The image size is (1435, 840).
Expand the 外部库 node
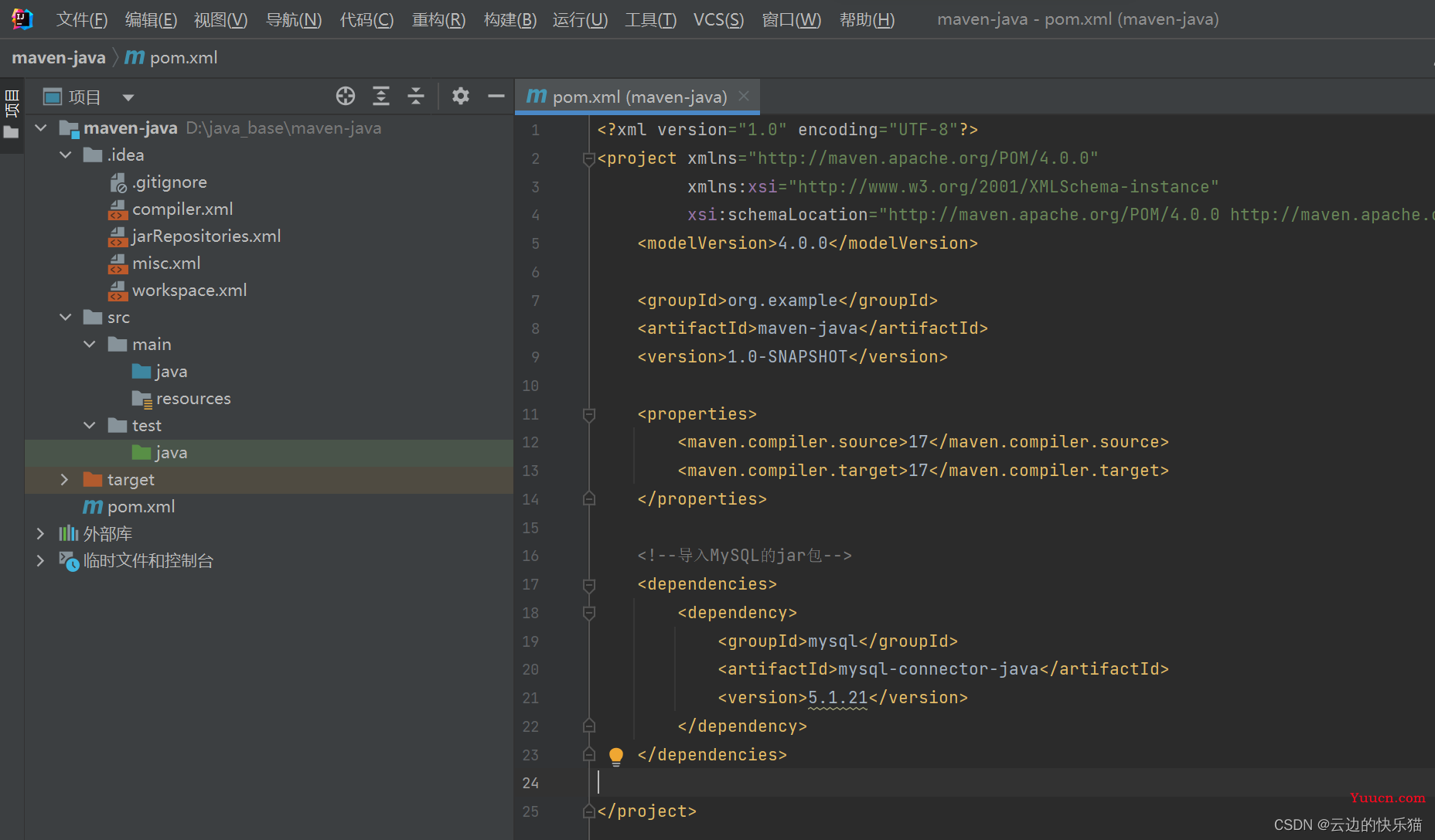(41, 534)
